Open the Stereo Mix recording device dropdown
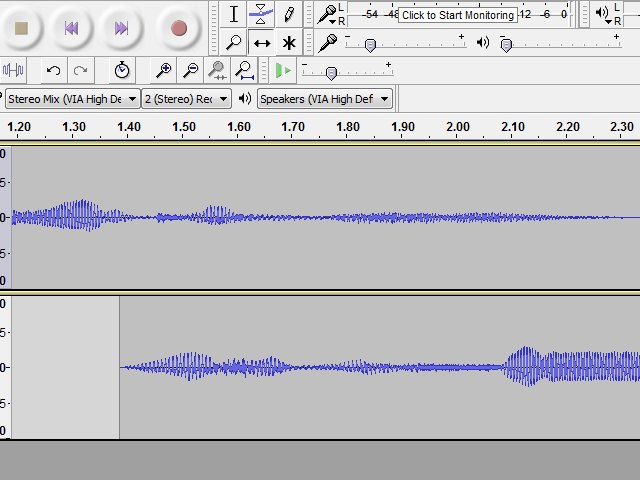Image resolution: width=640 pixels, height=480 pixels. (x=71, y=98)
